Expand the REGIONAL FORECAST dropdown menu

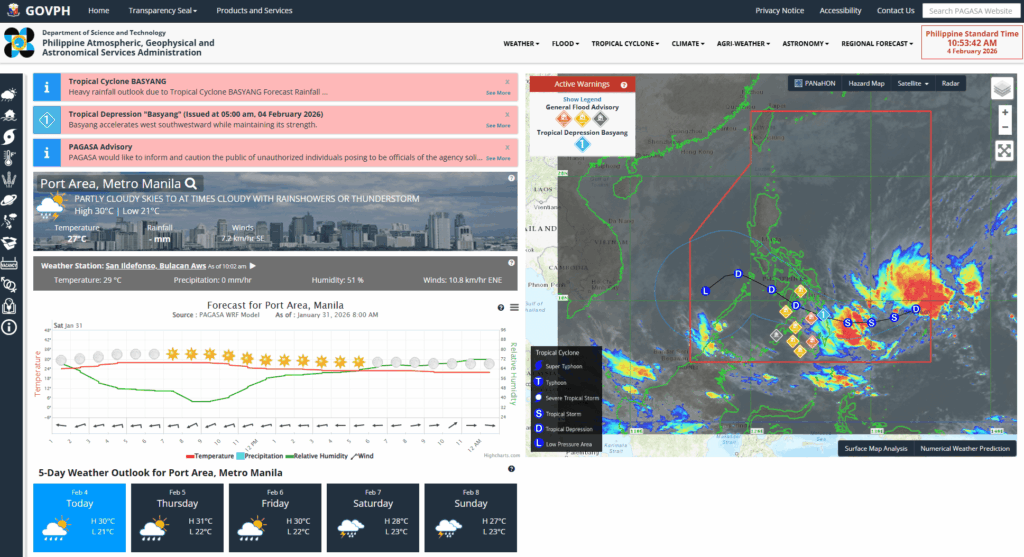pos(877,44)
